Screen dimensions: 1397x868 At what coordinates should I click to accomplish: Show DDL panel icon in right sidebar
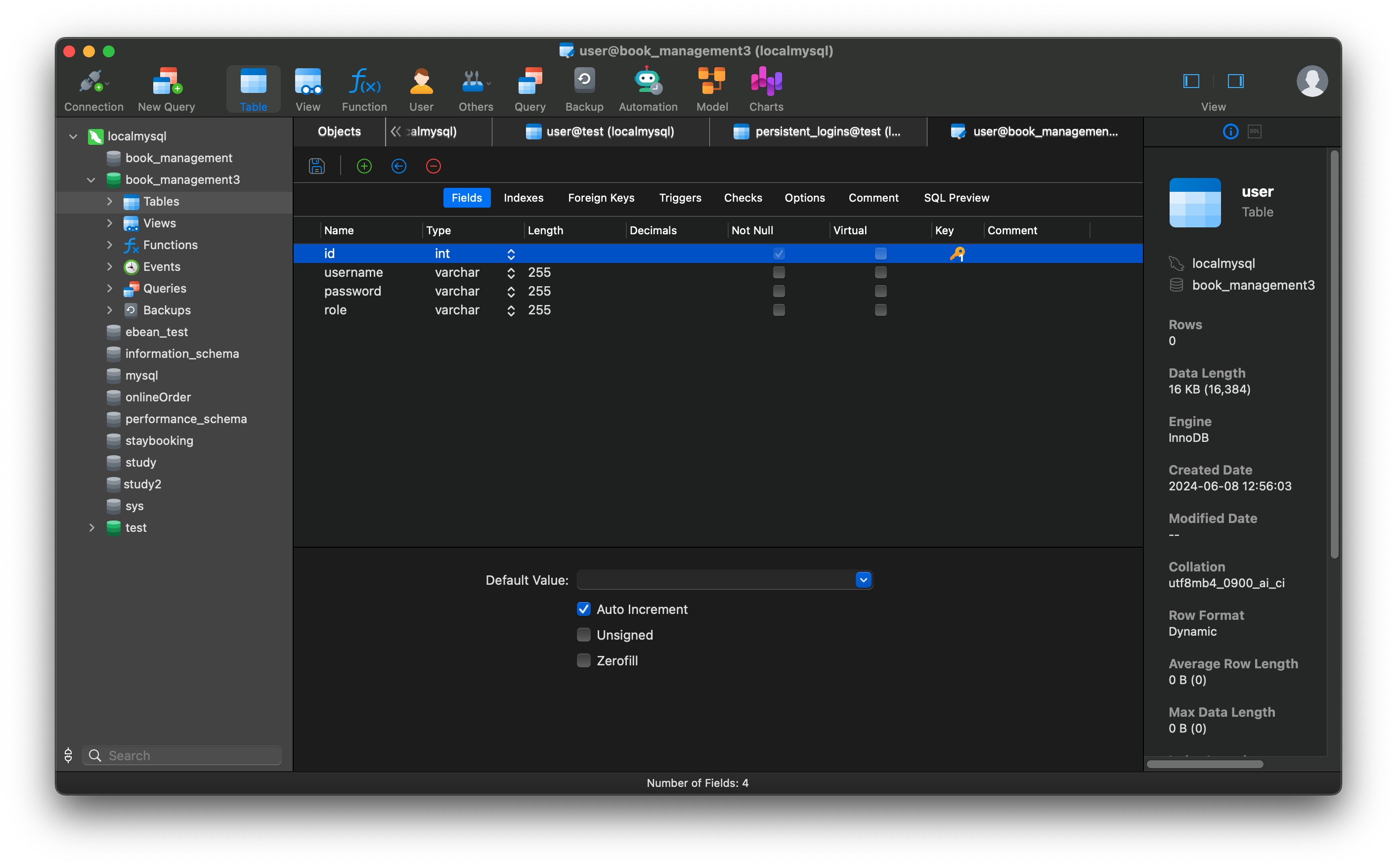pyautogui.click(x=1255, y=131)
